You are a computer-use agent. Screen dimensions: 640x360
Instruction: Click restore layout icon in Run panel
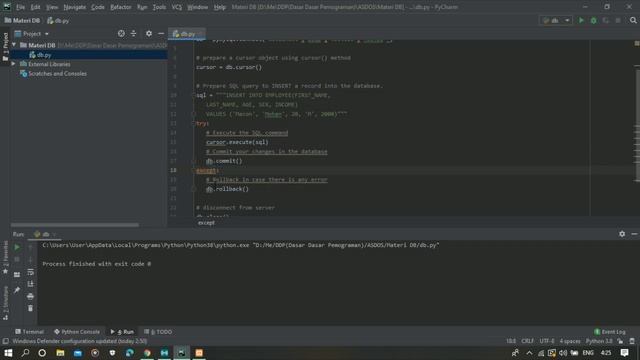pyautogui.click(x=17, y=275)
